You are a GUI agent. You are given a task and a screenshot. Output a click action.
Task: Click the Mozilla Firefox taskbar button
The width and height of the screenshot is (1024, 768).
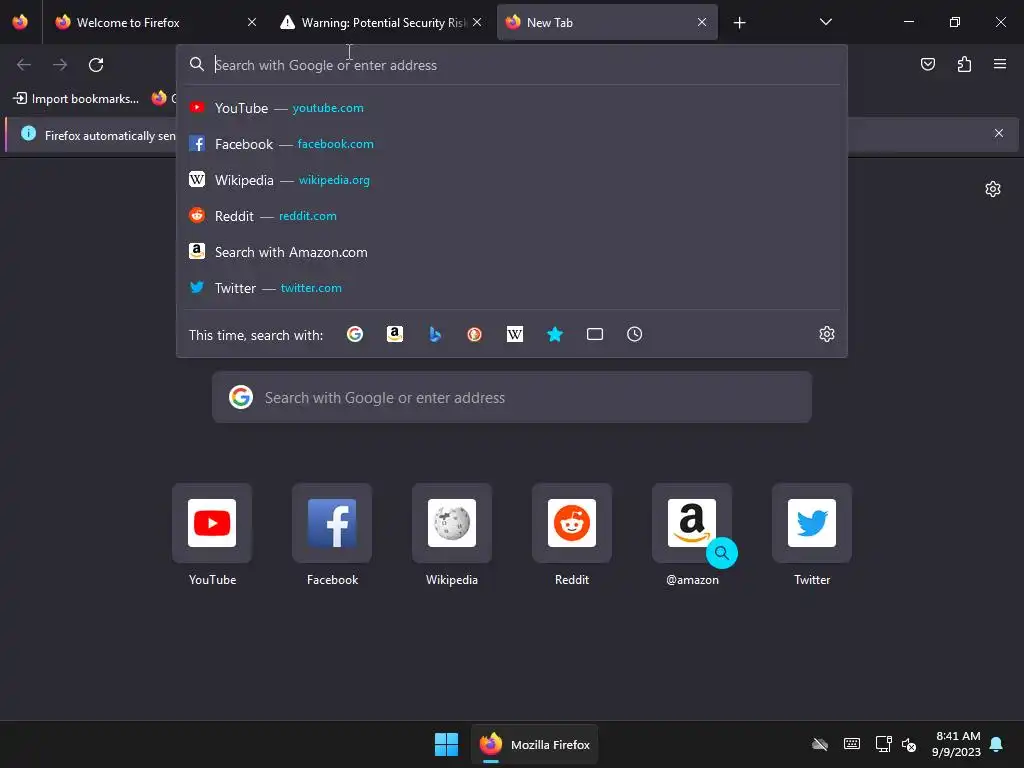535,744
